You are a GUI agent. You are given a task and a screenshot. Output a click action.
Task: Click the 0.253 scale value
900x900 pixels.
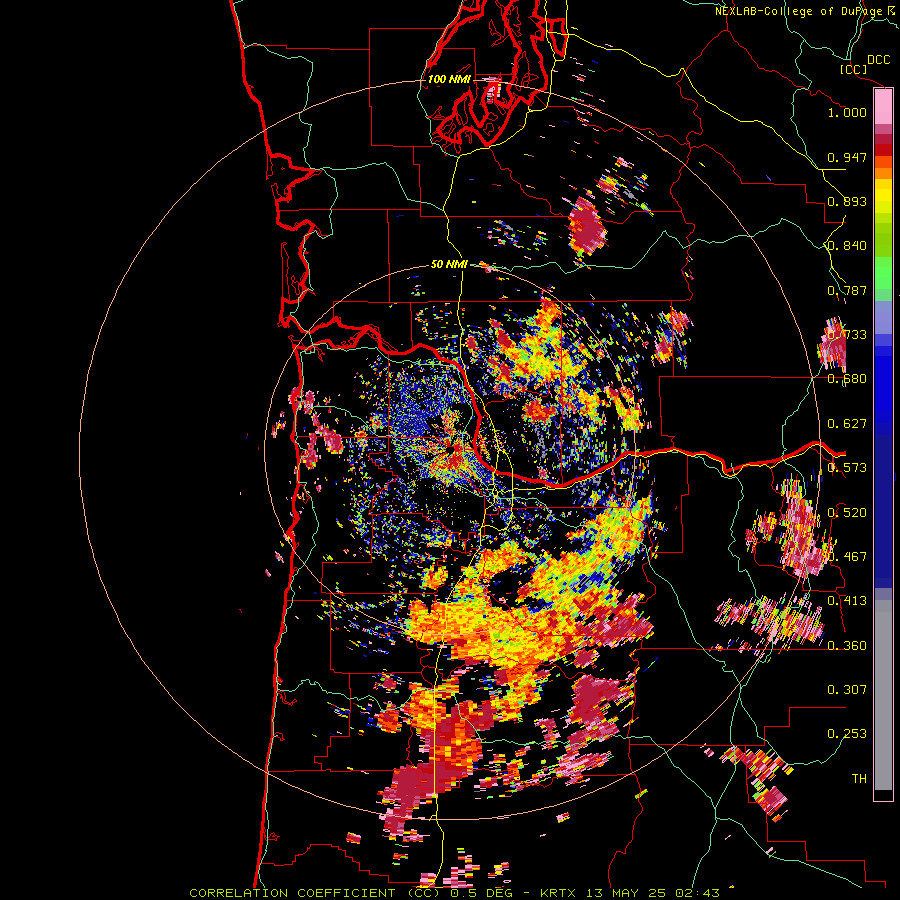847,734
